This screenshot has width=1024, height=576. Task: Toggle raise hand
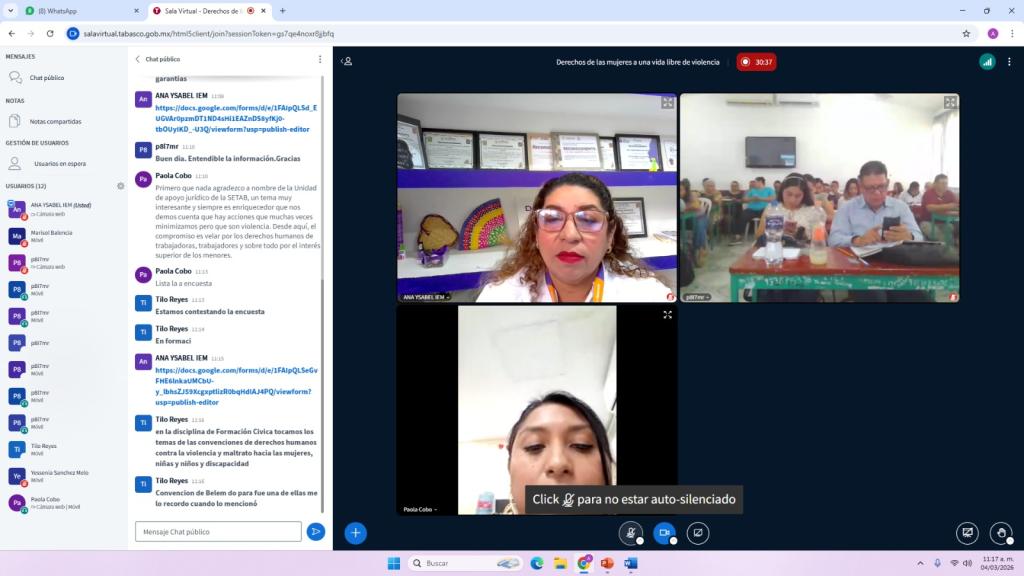click(x=1000, y=533)
